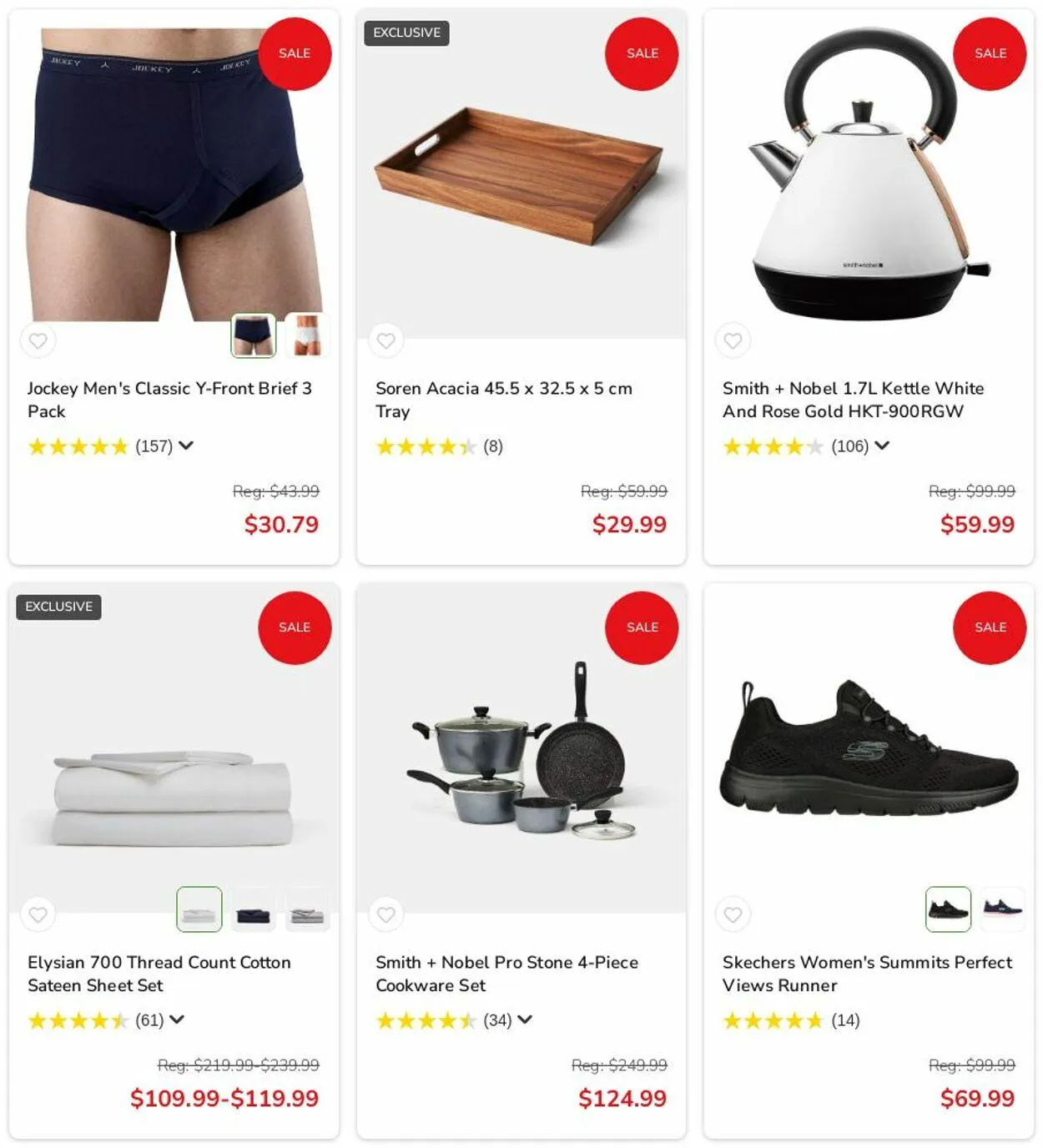Expand ratings chevron for Cookware Set (34)
Screen dimensions: 1043x1148
pos(525,1020)
